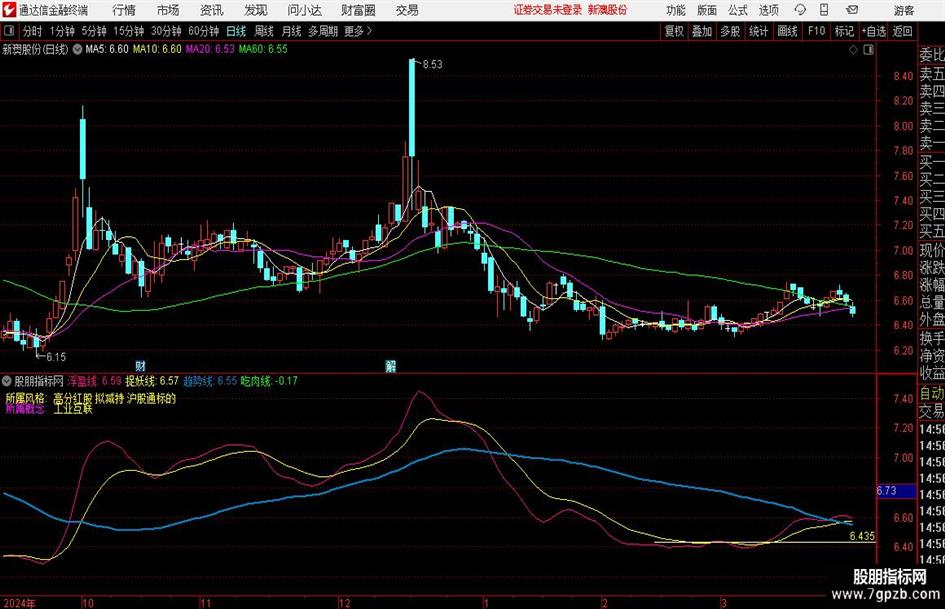Add stock with the +自选 button

(x=874, y=31)
